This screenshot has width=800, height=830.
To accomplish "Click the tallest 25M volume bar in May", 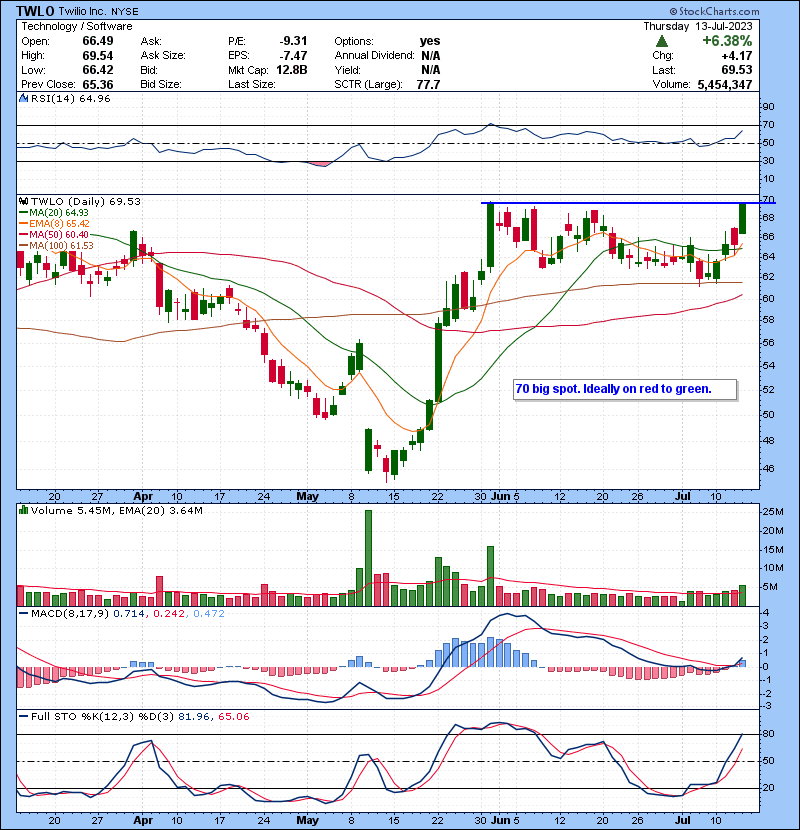I will (368, 558).
